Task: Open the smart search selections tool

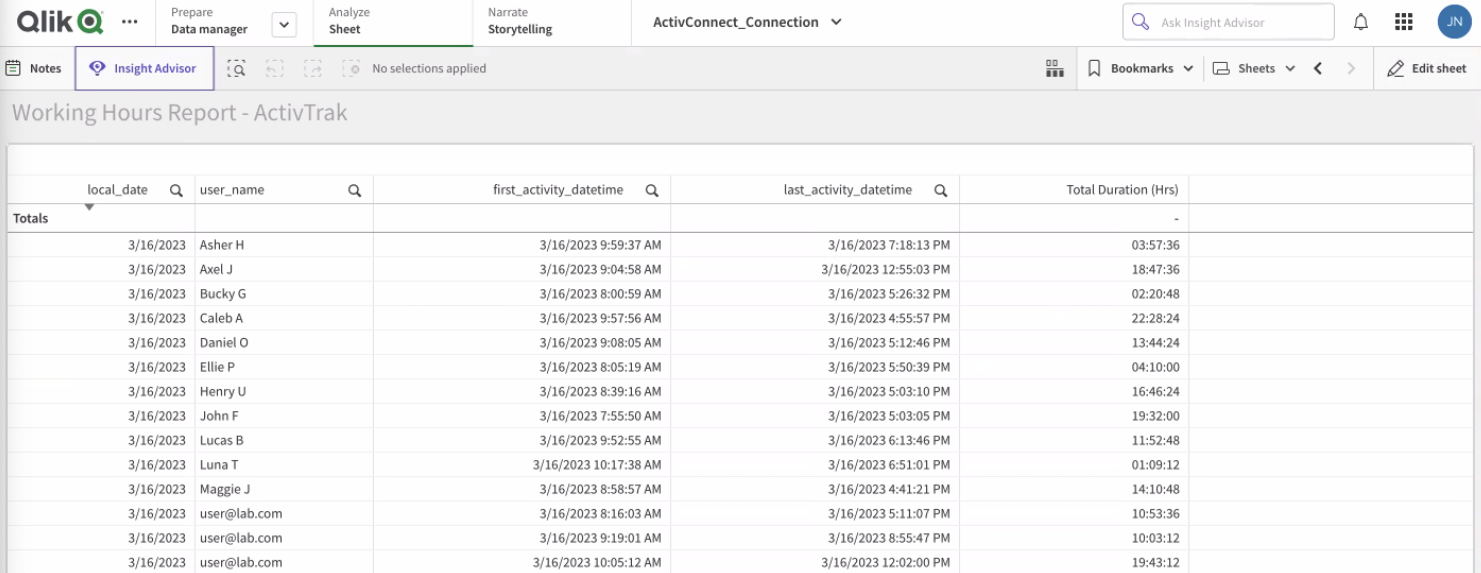Action: pyautogui.click(x=236, y=68)
